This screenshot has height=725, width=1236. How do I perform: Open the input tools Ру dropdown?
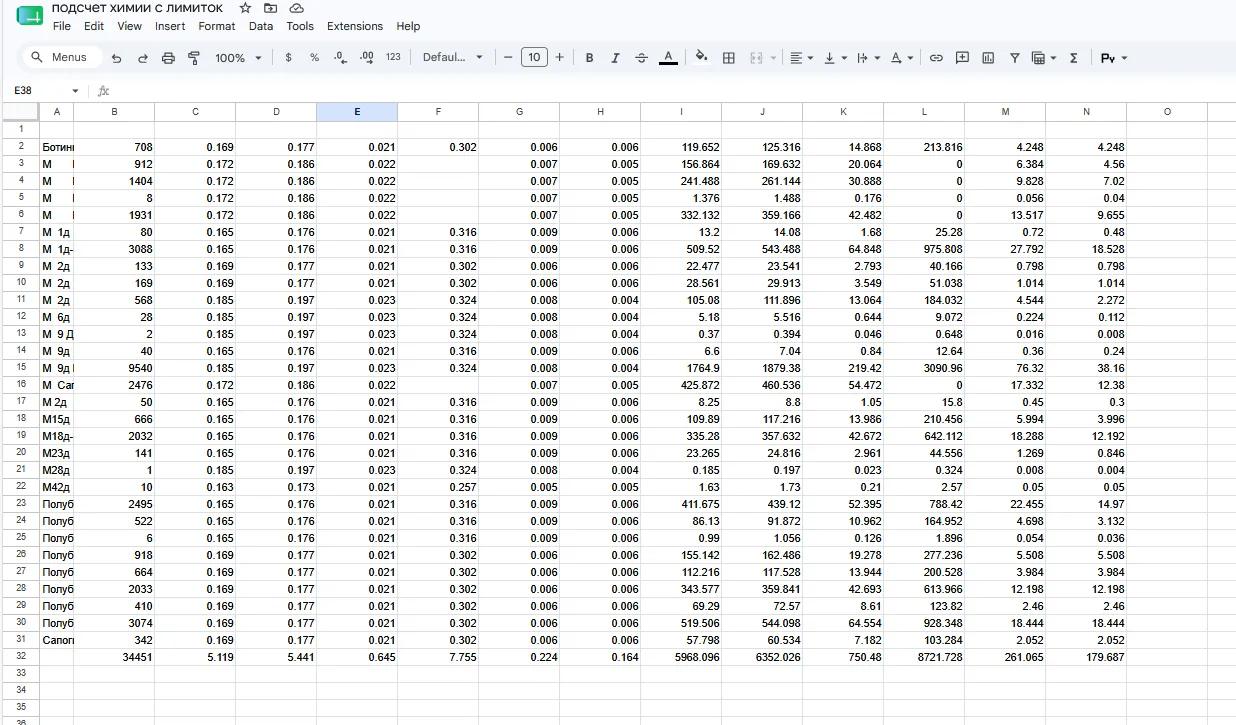1114,58
